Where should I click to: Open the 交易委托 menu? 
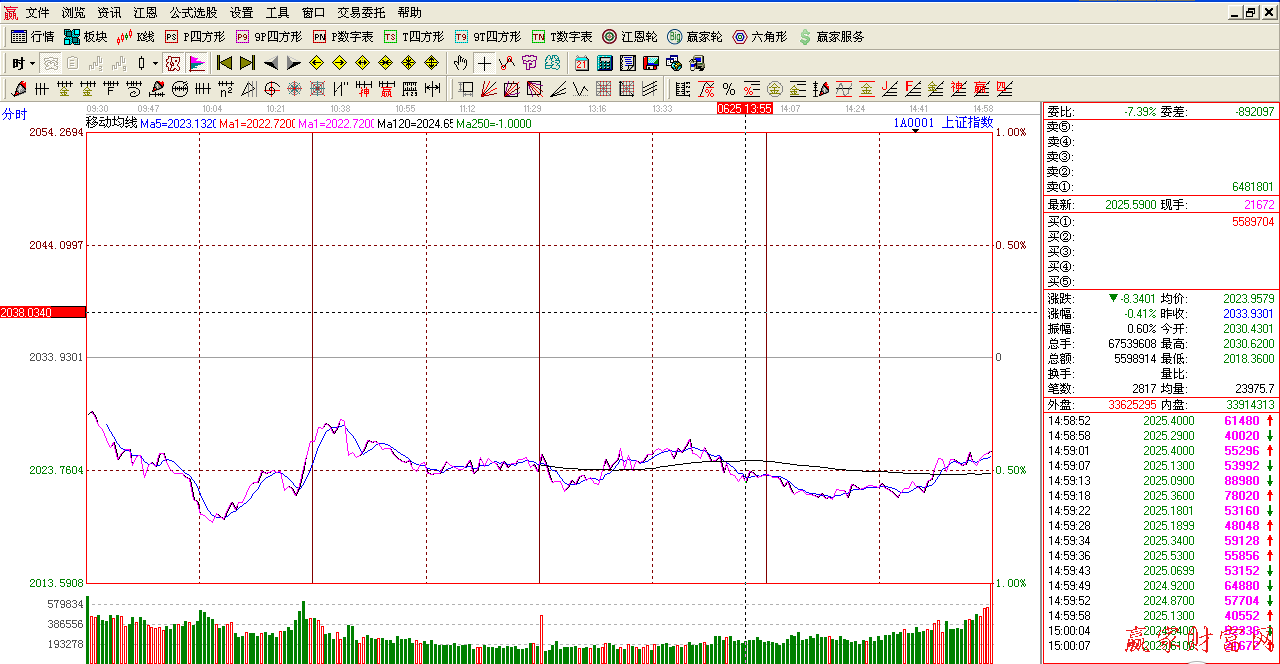click(361, 13)
